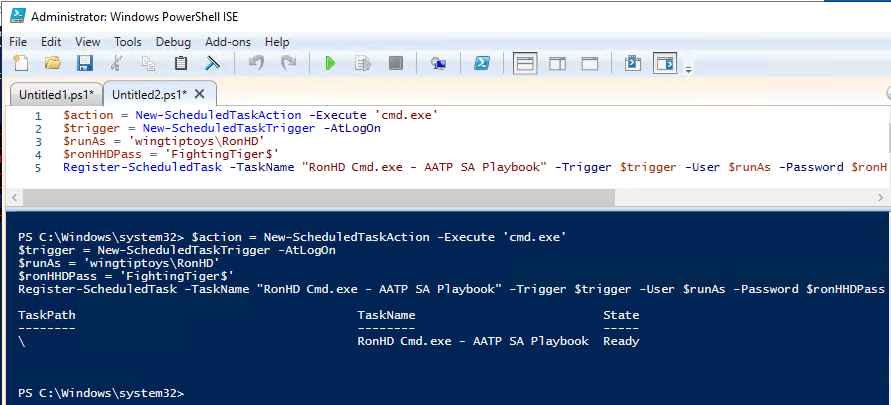Image resolution: width=891 pixels, height=405 pixels.
Task: Cut selection with the scissors icon
Action: pos(116,63)
